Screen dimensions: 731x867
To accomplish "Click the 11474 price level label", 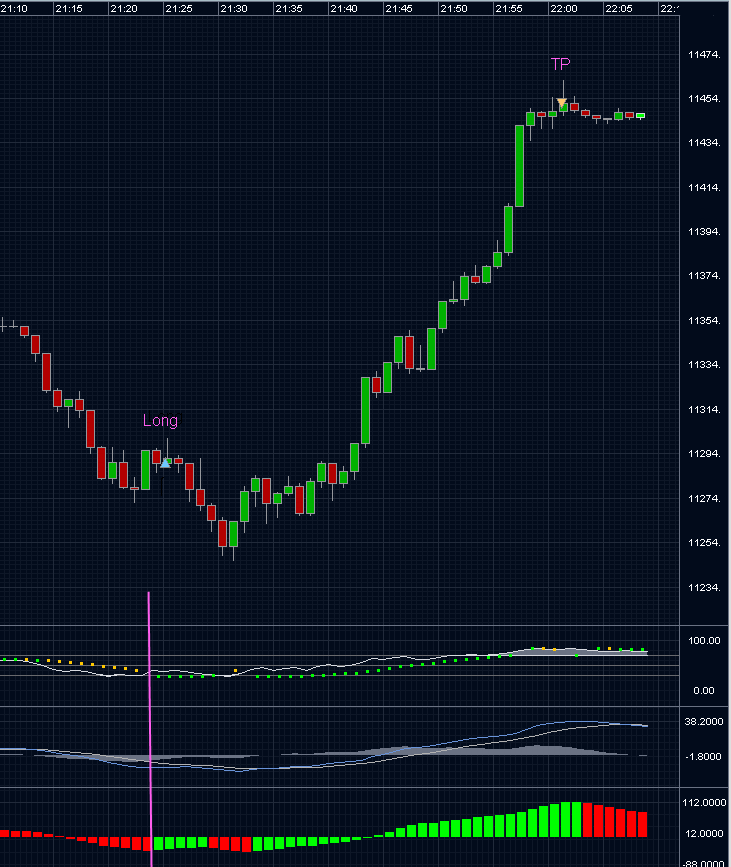I will coord(704,55).
